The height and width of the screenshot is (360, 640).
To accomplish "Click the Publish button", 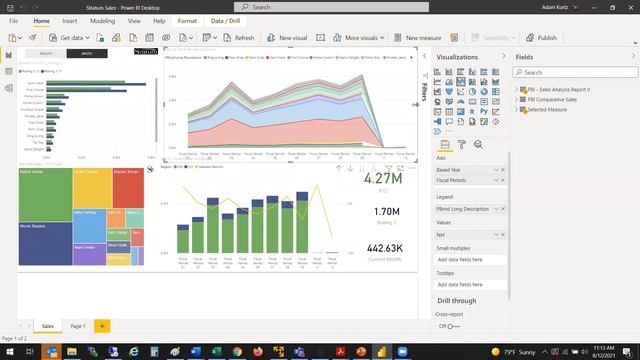I will point(541,38).
